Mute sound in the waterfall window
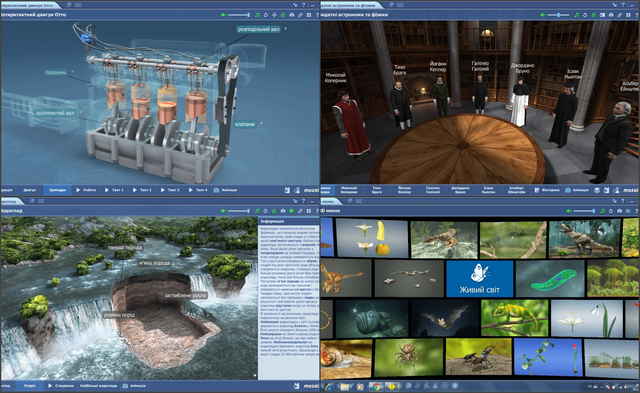 pos(223,211)
